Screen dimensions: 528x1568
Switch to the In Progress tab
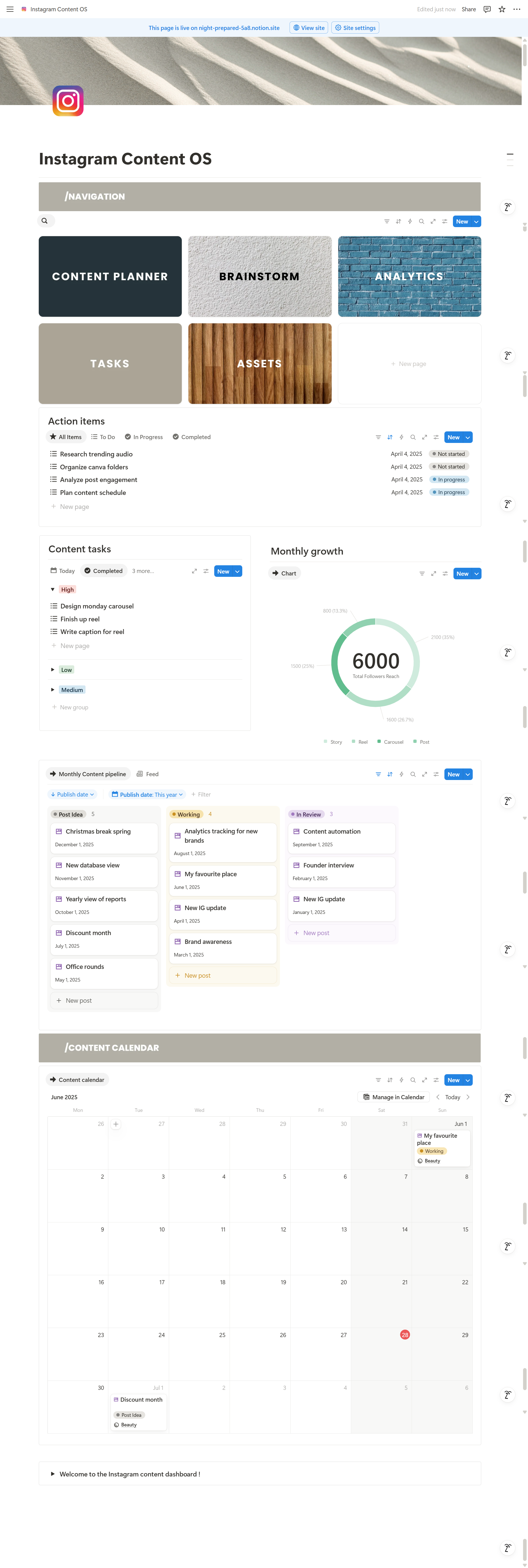144,437
